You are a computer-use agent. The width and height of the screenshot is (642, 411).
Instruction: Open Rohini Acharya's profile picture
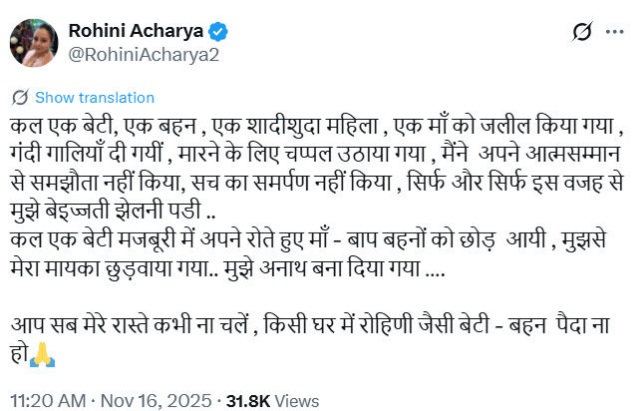click(33, 43)
